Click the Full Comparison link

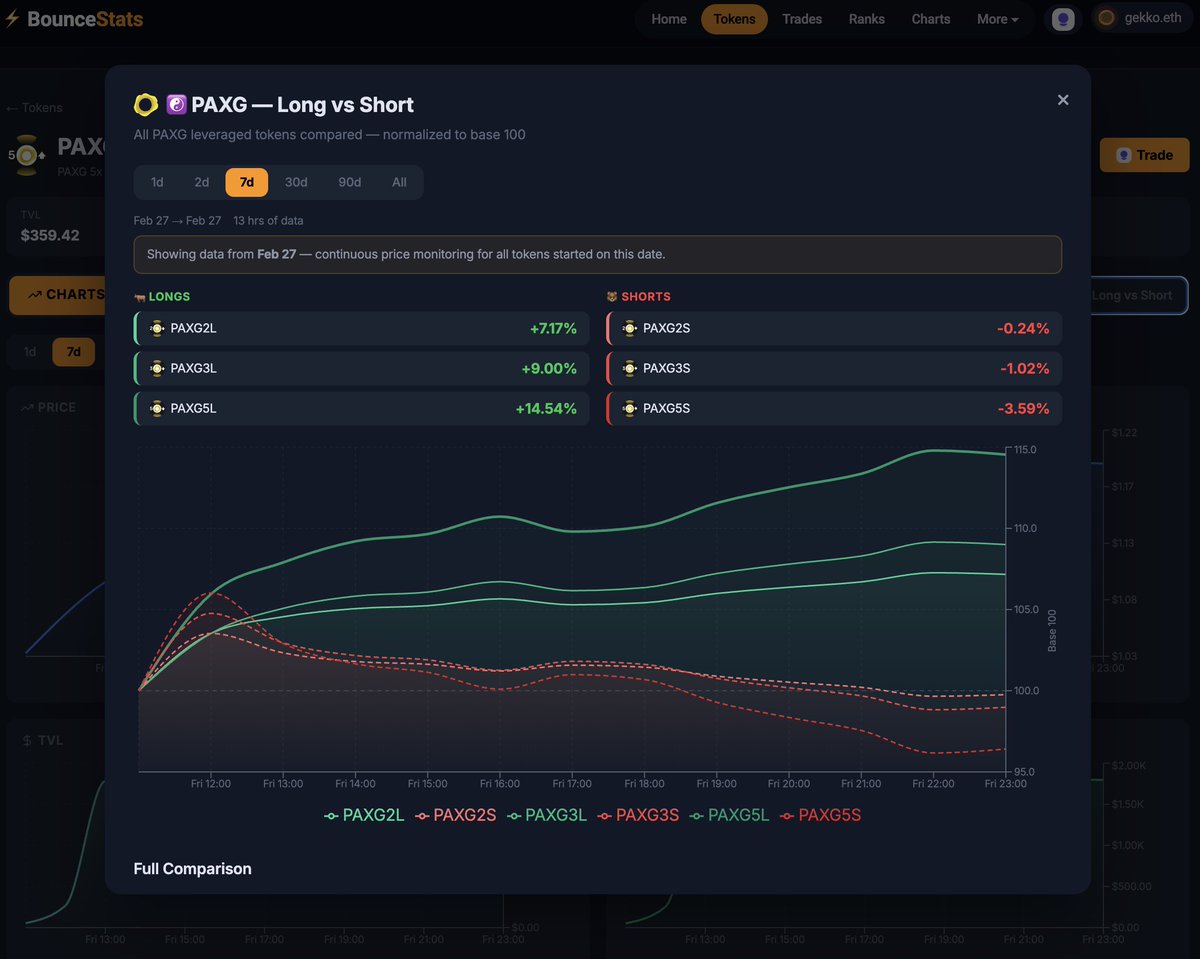click(192, 868)
